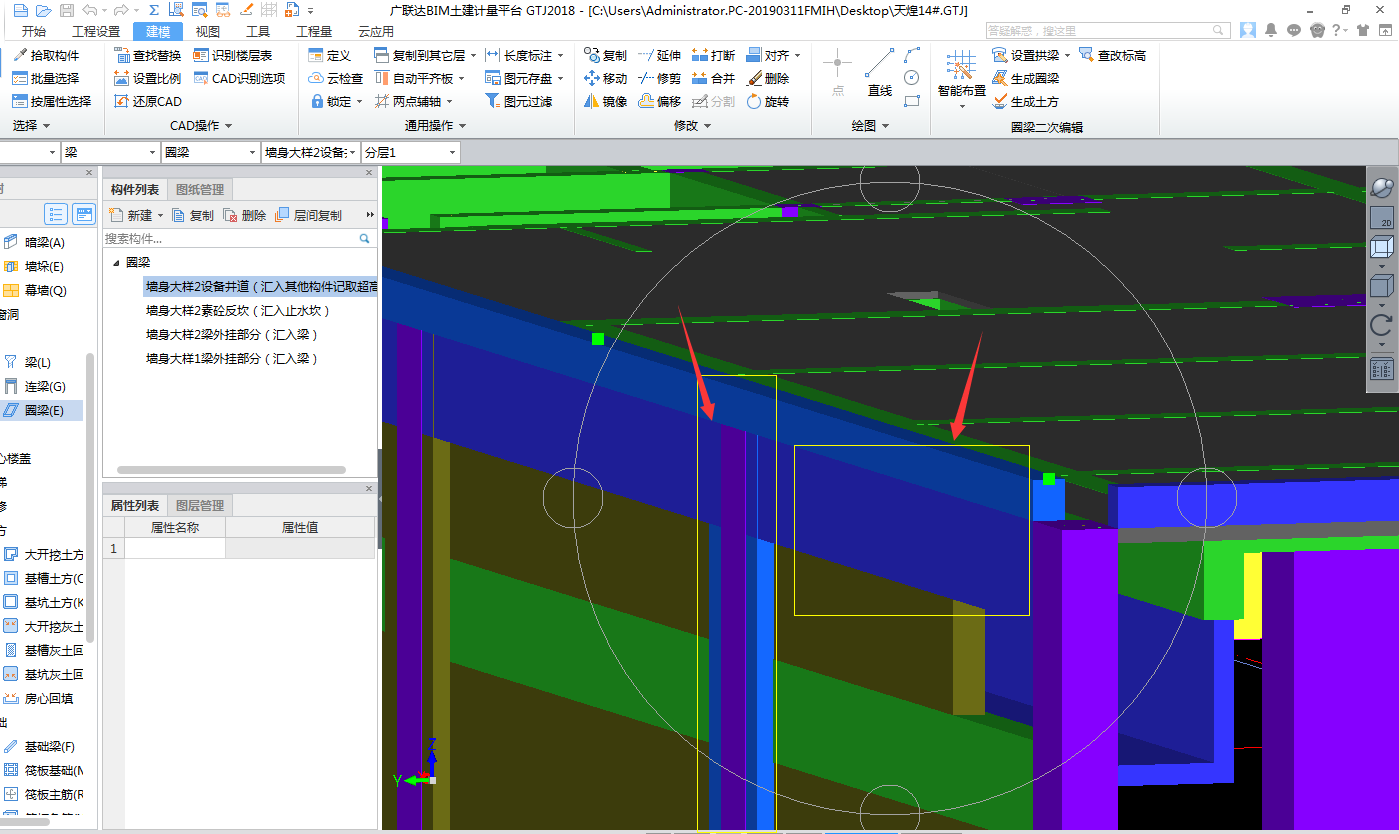This screenshot has height=834, width=1399.
Task: Open the 开始 ribbon tab
Action: click(x=33, y=31)
